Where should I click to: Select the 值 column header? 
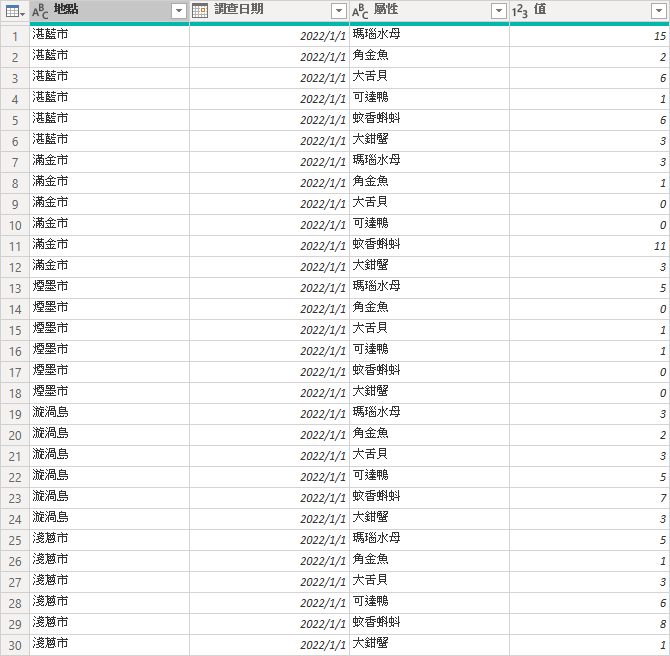coord(589,11)
